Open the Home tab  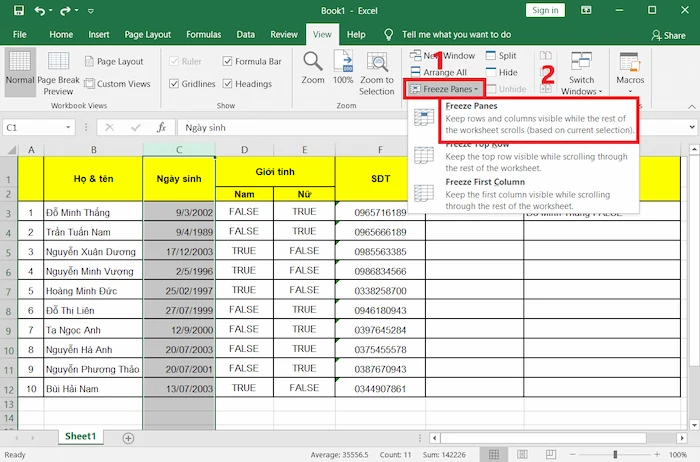[x=61, y=34]
